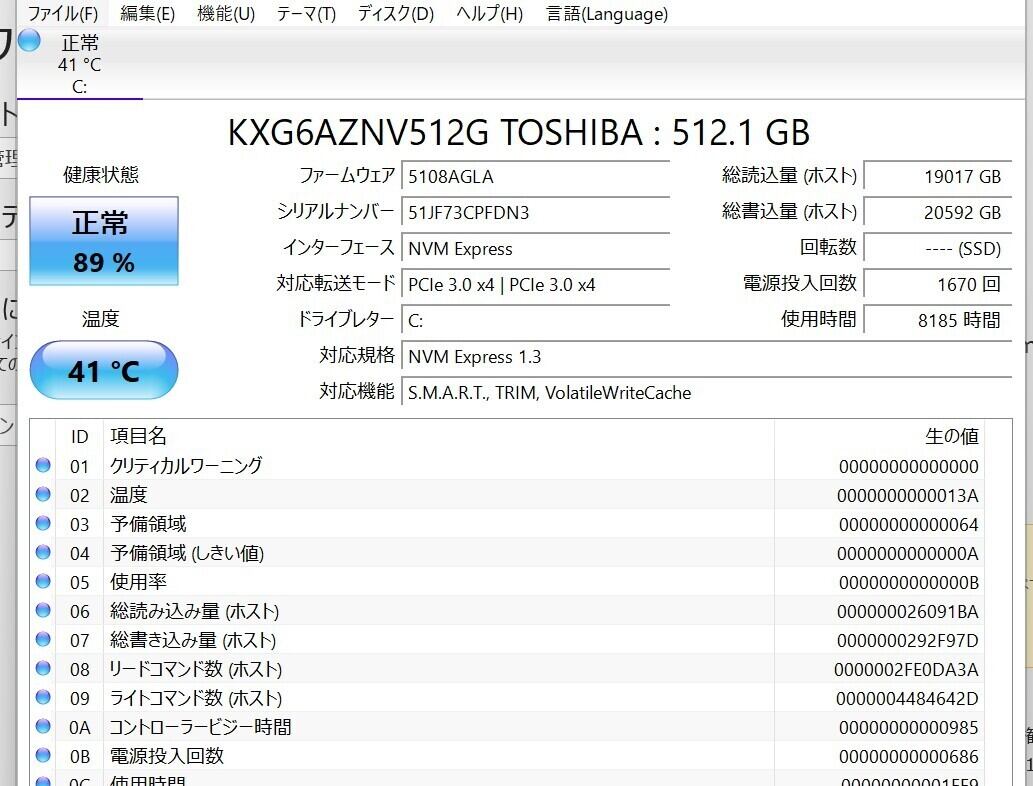Screen dimensions: 1033x786
Task: Click raw value 00000000000686
Action: coord(908,756)
